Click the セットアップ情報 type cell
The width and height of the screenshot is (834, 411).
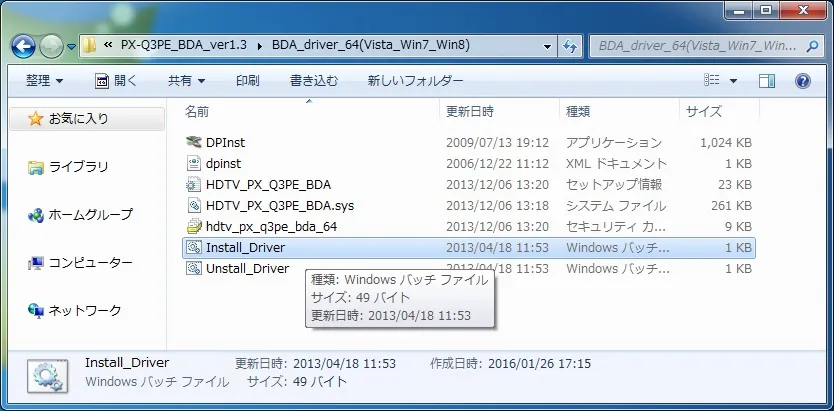point(614,185)
